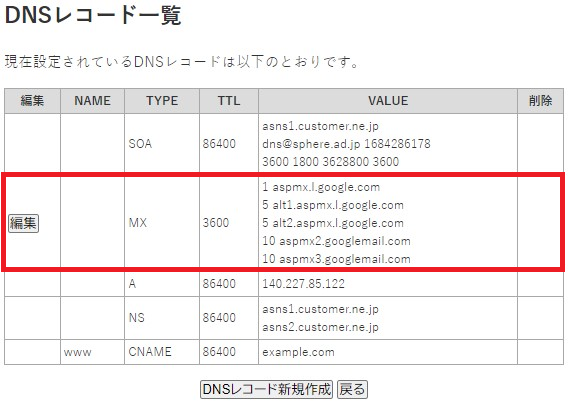
Task: Select the TTL column header
Action: (x=229, y=101)
